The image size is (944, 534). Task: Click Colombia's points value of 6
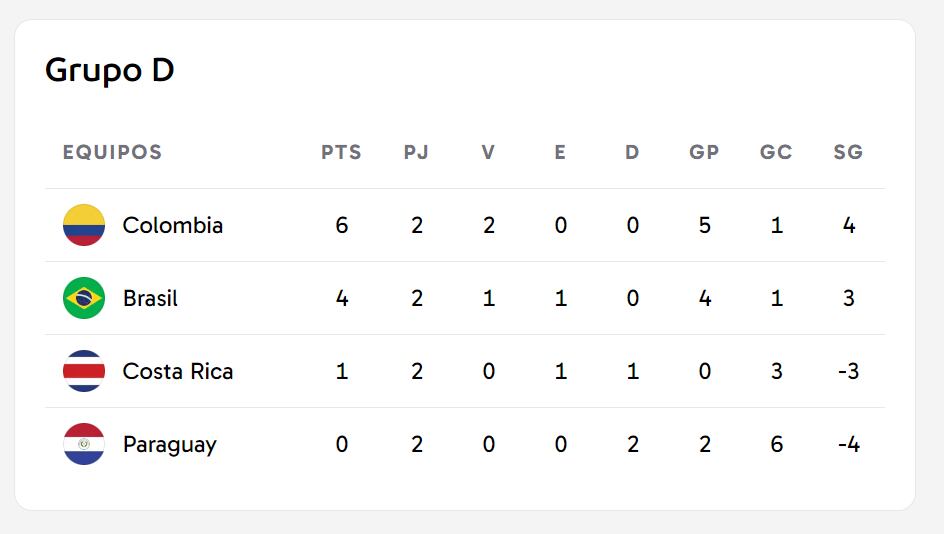pos(342,225)
